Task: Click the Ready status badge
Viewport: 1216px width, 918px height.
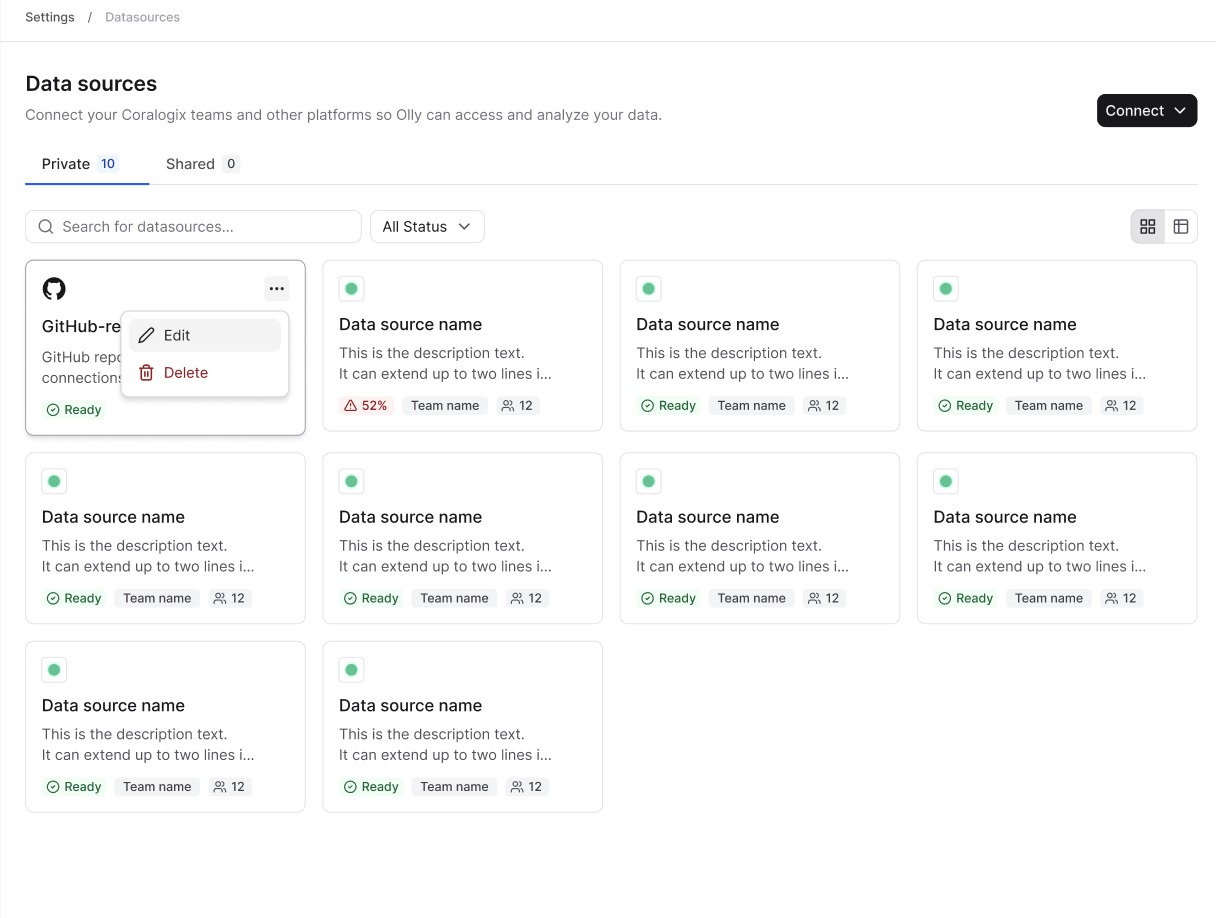Action: [668, 405]
